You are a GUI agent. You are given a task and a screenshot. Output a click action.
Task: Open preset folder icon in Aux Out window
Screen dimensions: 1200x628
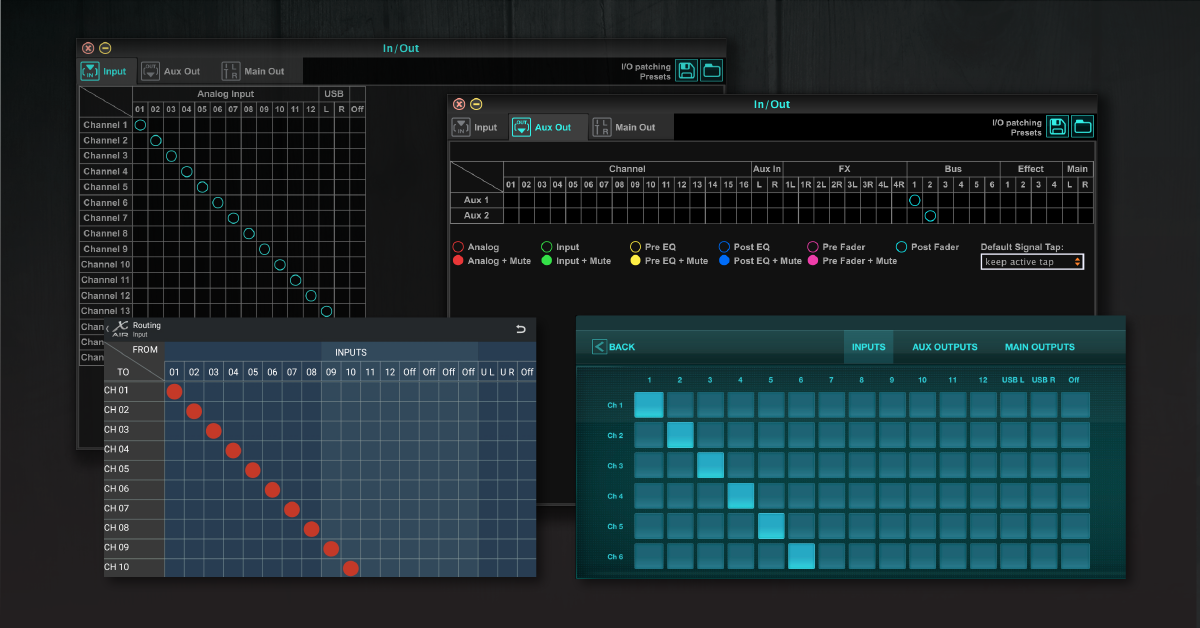(1082, 126)
